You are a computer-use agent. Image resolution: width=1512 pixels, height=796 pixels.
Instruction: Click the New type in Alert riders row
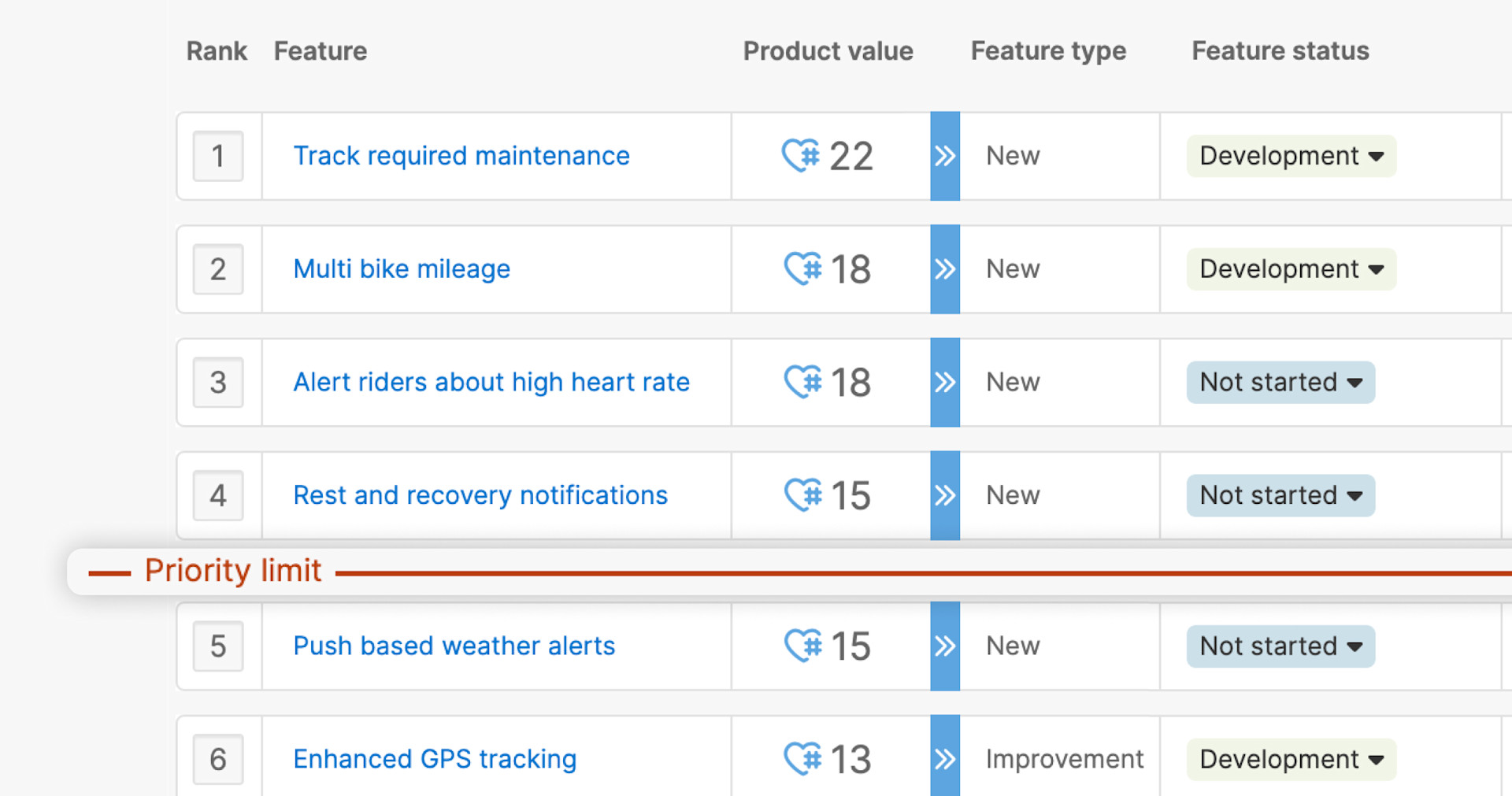(1013, 383)
